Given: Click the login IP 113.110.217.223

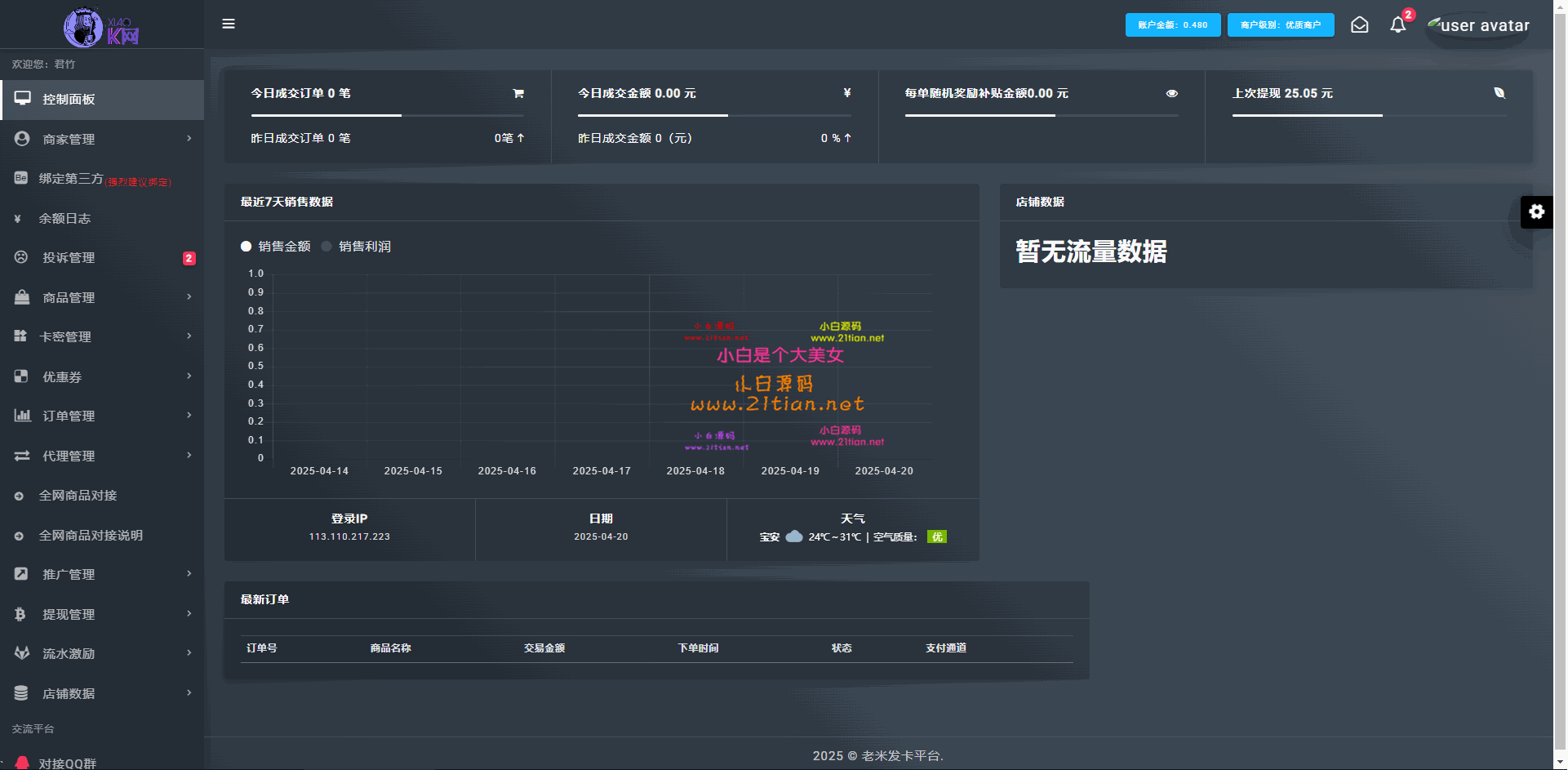Looking at the screenshot, I should click(349, 536).
